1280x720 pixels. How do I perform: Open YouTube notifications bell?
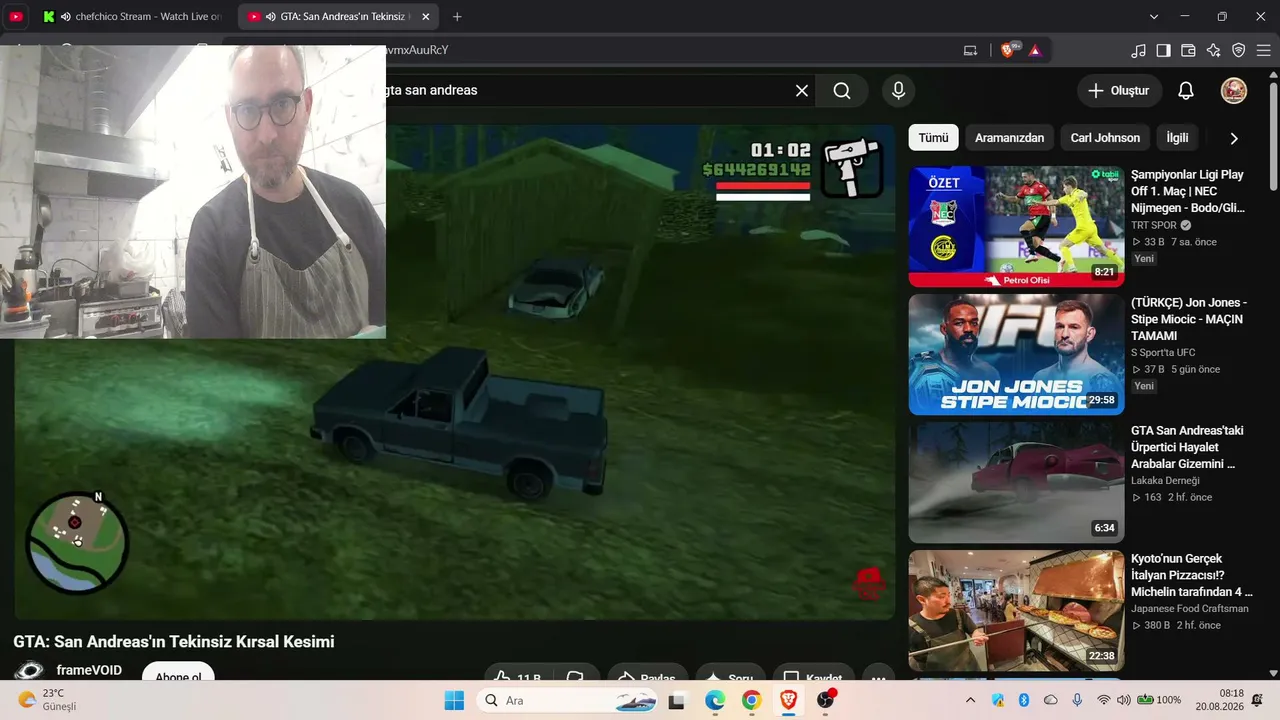[1186, 91]
